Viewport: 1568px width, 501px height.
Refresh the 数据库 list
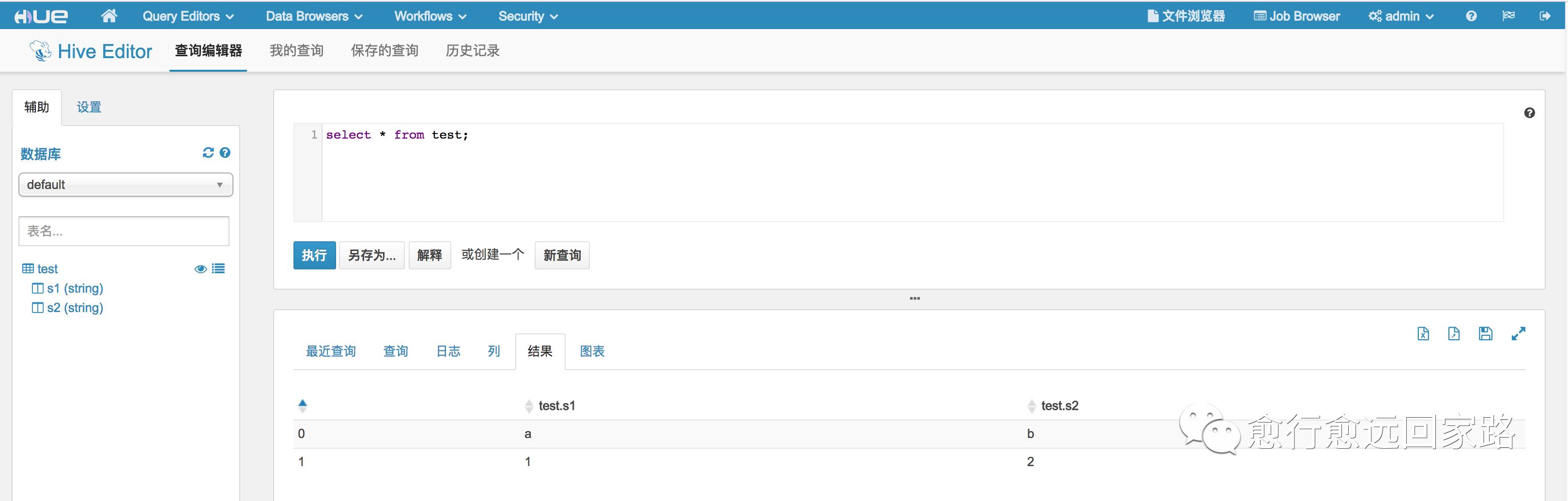(208, 153)
